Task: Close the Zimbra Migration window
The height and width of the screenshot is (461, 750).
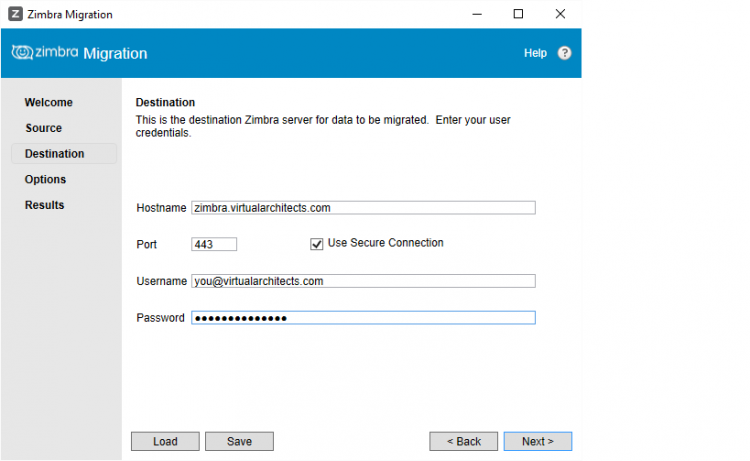Action: [x=560, y=14]
